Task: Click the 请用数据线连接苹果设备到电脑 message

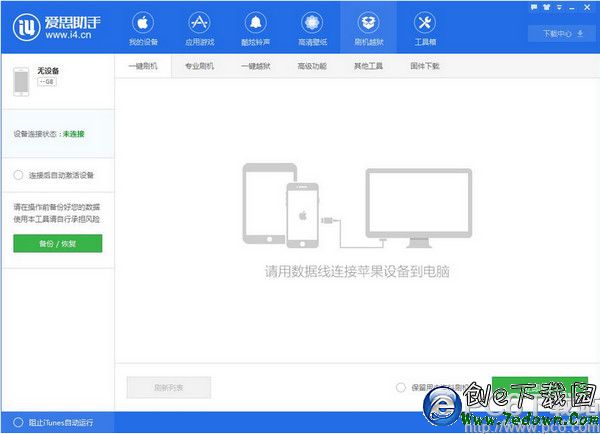Action: click(357, 272)
